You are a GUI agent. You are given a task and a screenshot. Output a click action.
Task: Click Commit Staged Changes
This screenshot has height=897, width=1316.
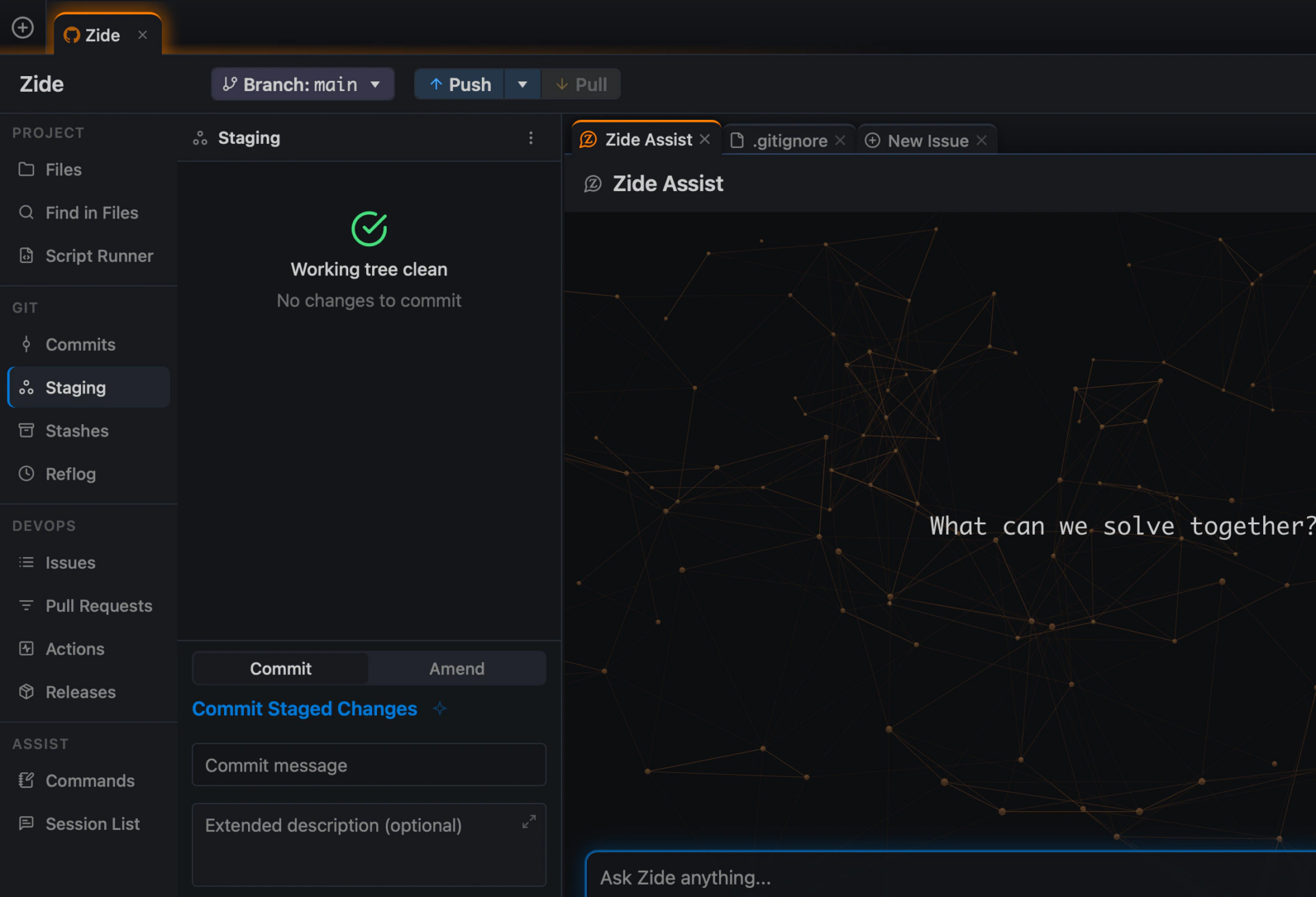[304, 709]
